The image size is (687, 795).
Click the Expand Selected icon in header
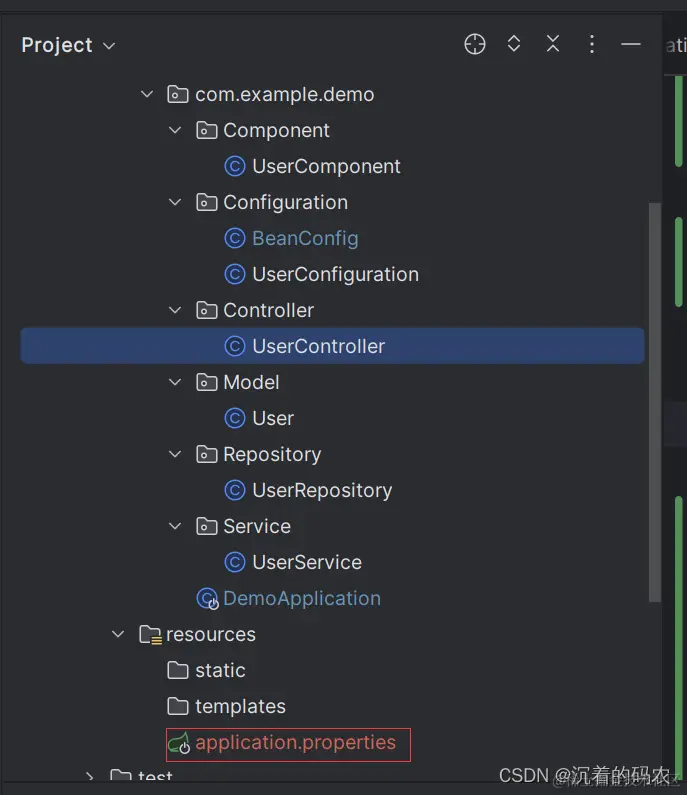click(514, 44)
